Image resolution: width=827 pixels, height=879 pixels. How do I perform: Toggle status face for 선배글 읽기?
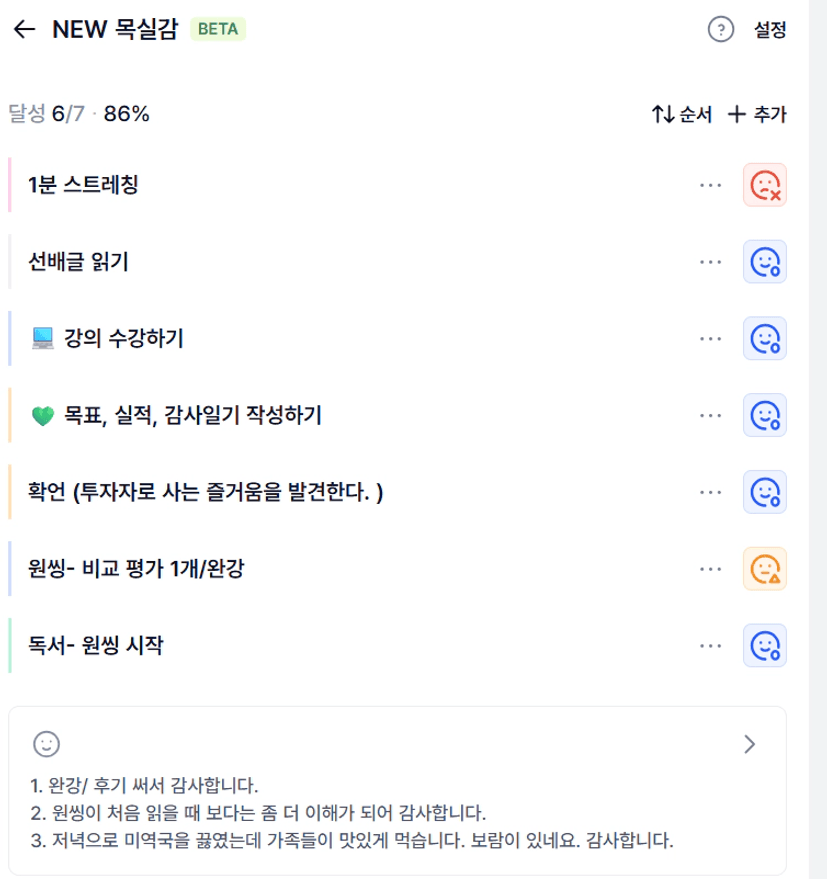tap(765, 262)
